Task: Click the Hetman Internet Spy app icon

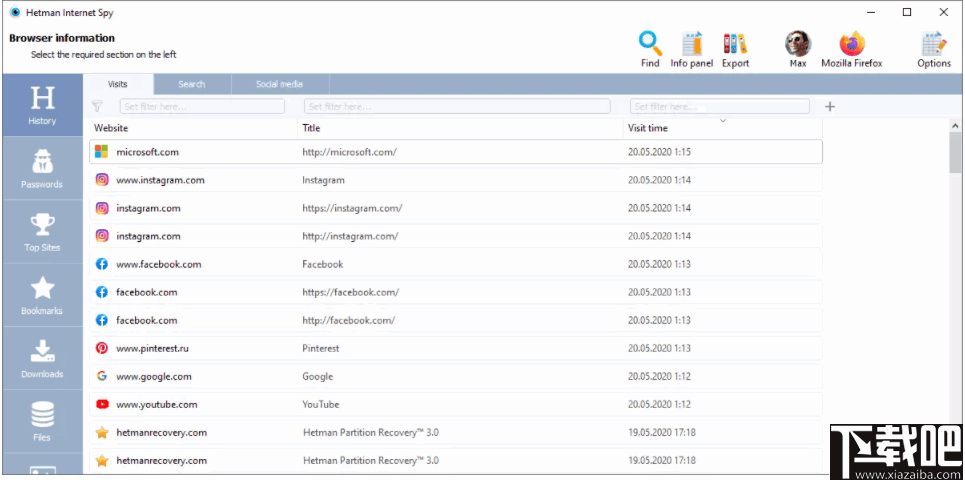Action: pos(15,12)
